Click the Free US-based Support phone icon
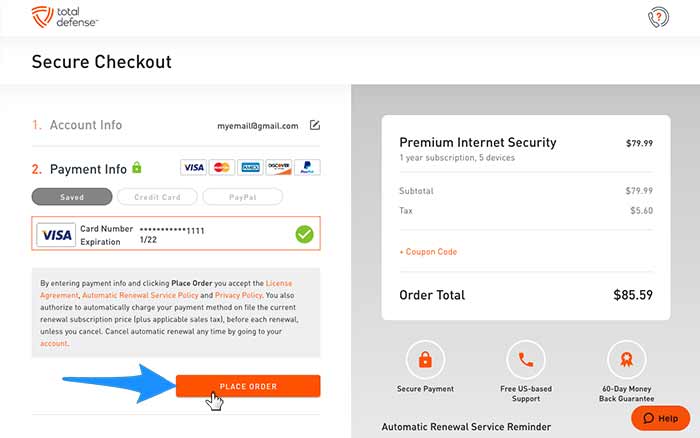The image size is (700, 438). 526,359
